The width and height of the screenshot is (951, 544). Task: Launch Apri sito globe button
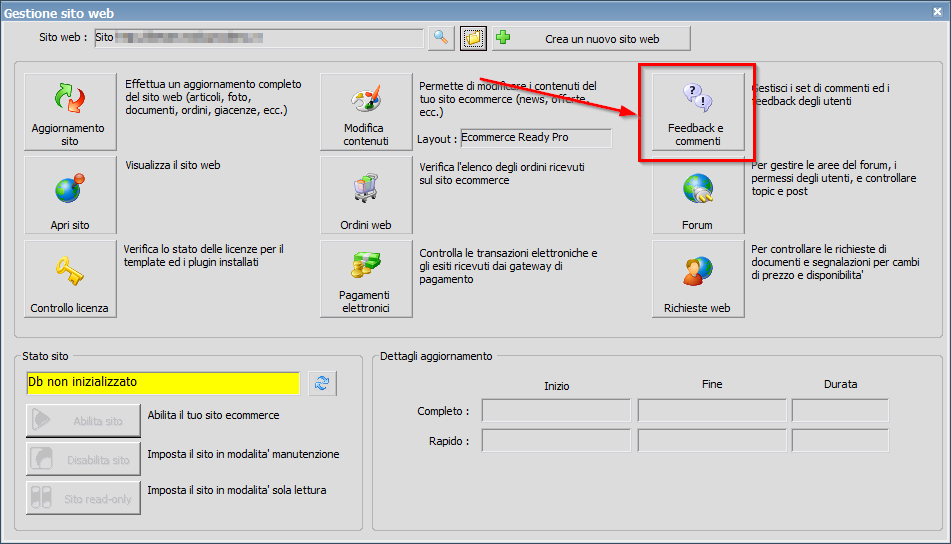click(69, 195)
